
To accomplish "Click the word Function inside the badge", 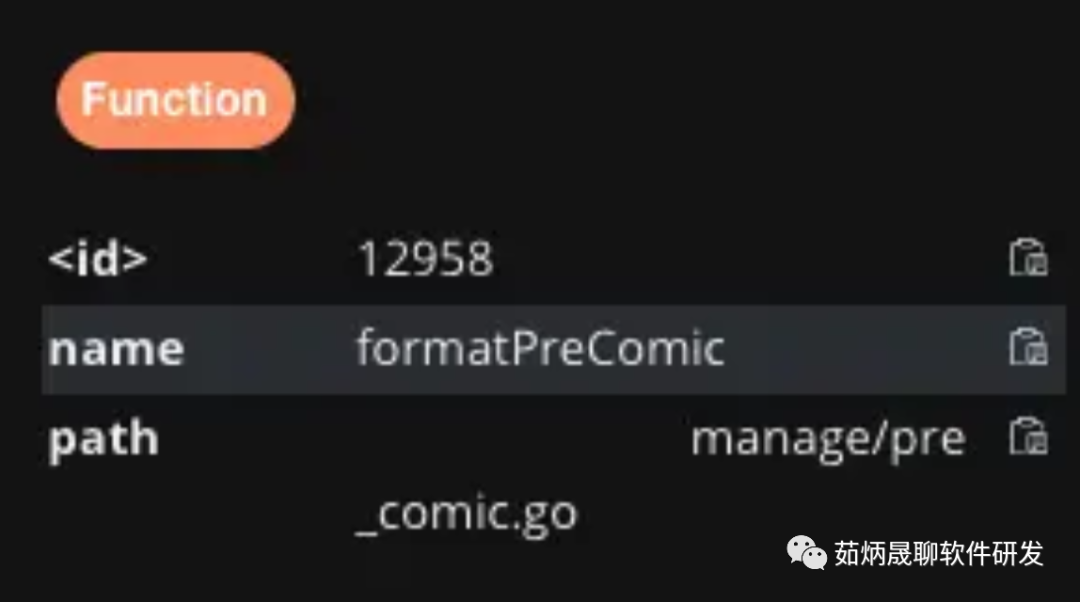I will 174,100.
